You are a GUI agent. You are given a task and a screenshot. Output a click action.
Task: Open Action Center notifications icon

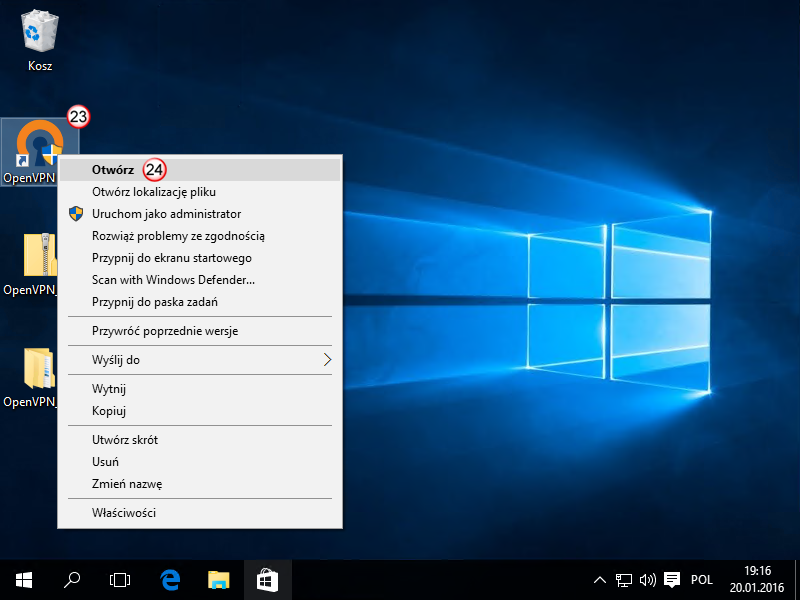click(x=672, y=580)
